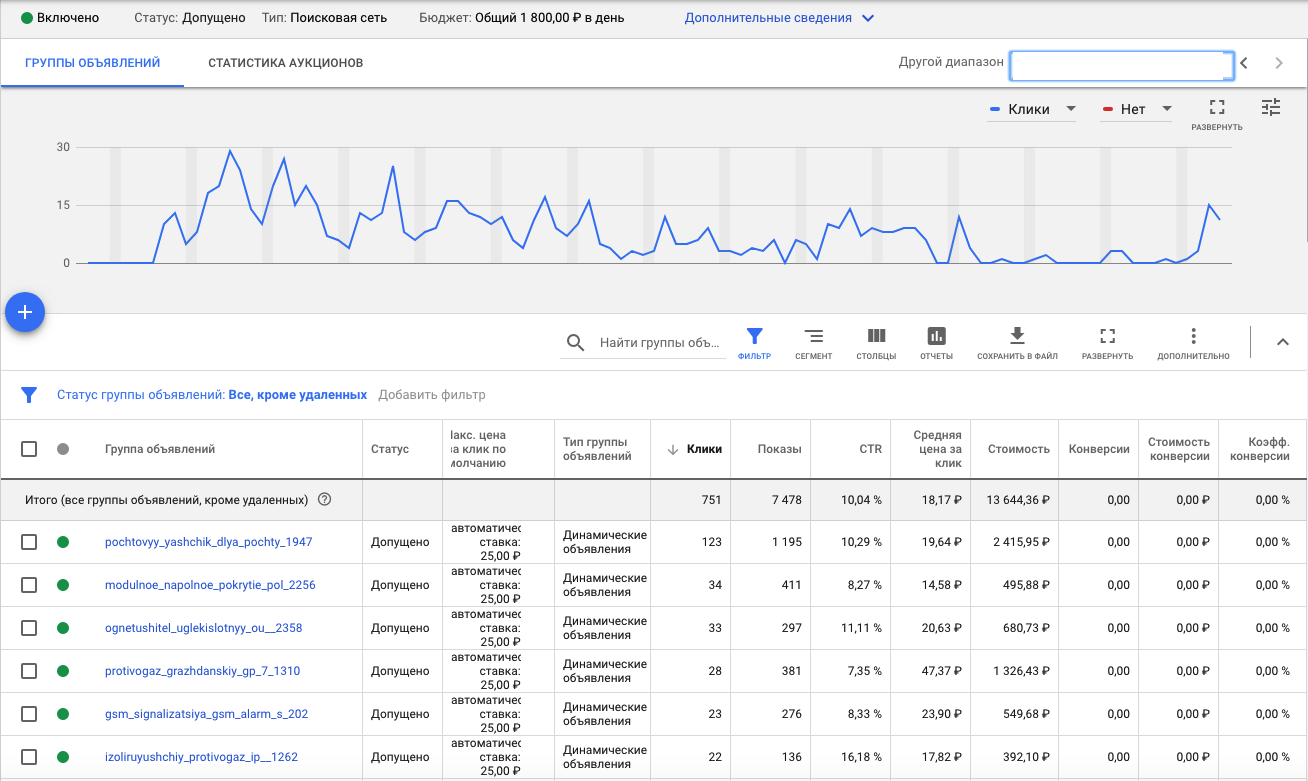This screenshot has width=1308, height=781.
Task: Edit the Все, кроме удаленных status filter
Action: 298,395
